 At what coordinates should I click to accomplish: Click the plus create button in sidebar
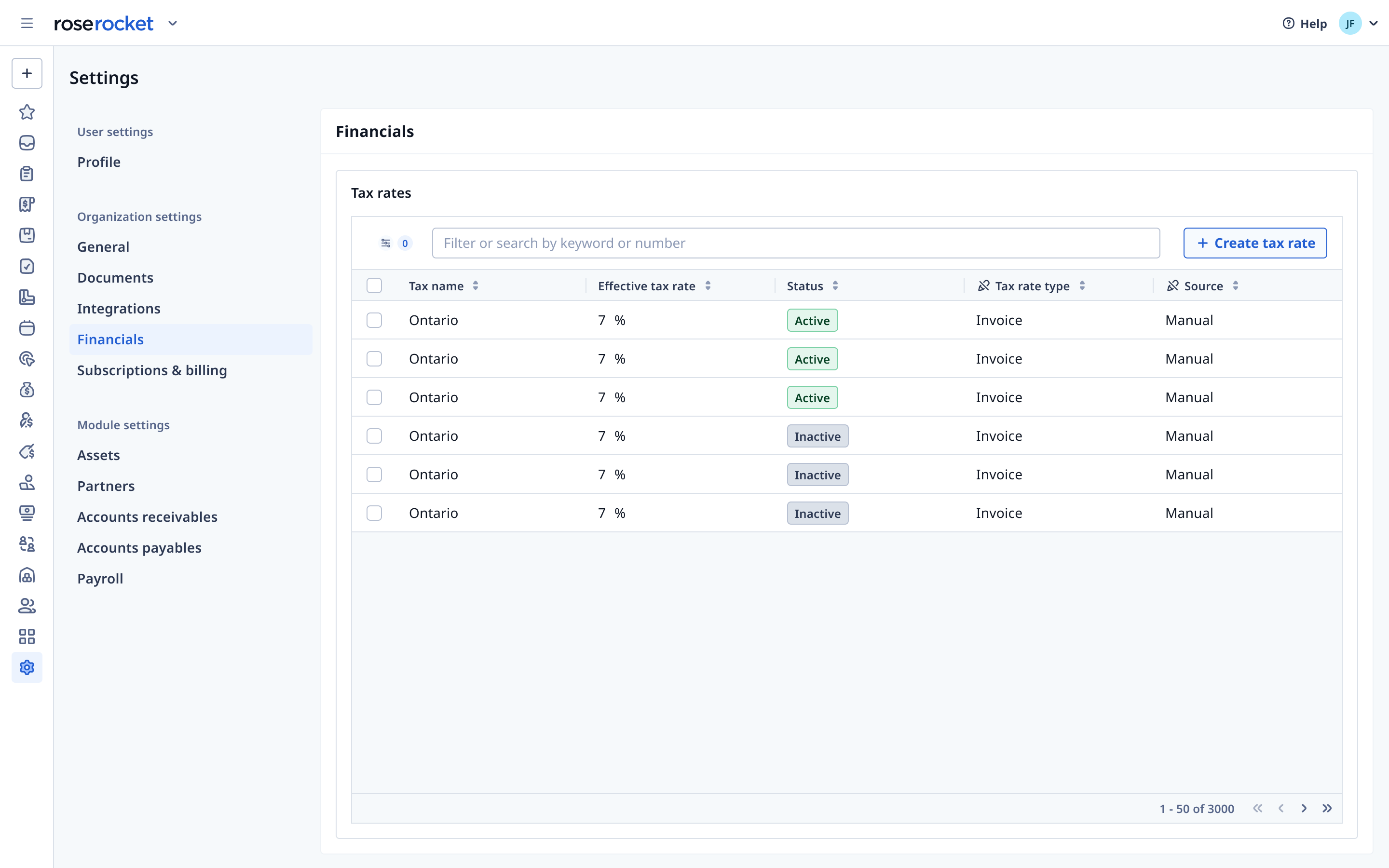[x=27, y=73]
